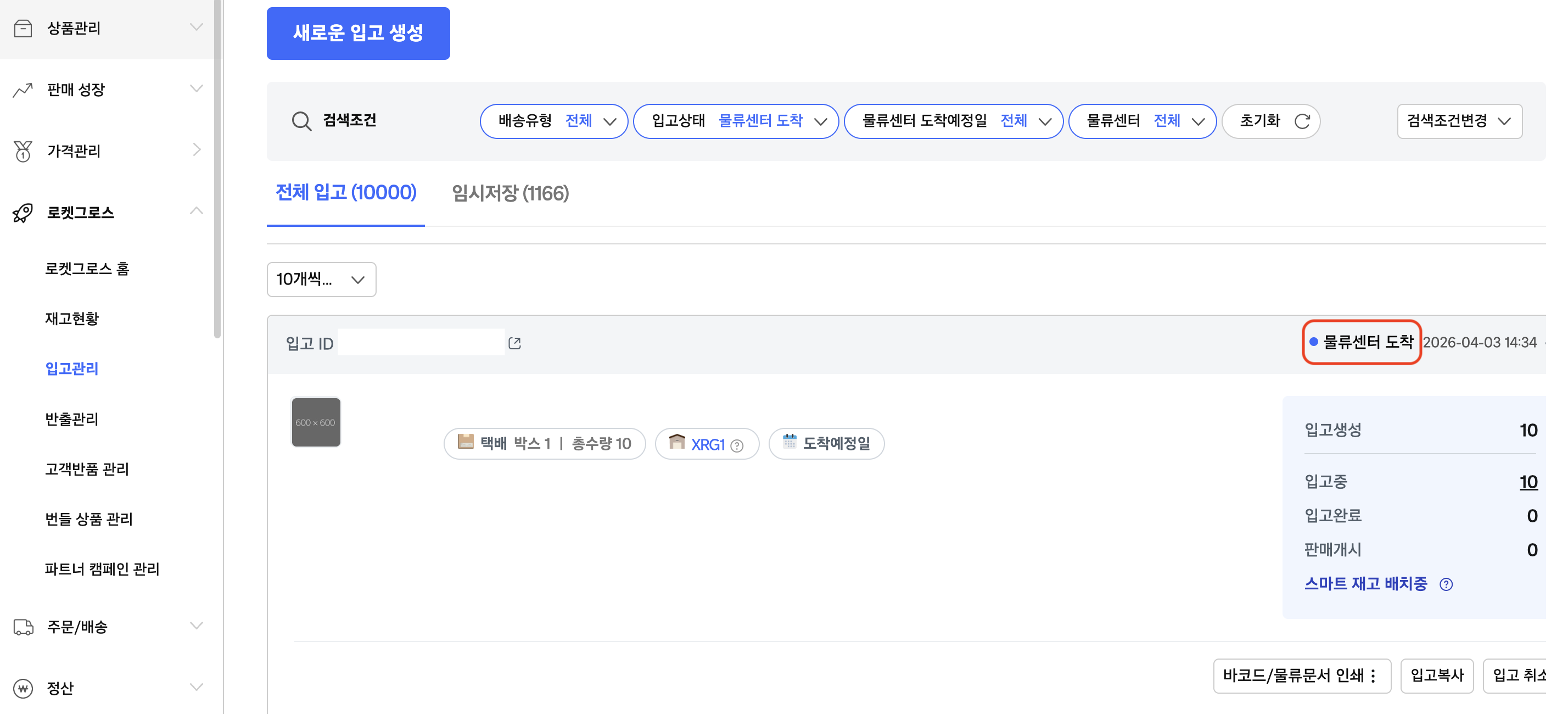Click the 가격관리 medal icon
Screen dimensions: 1568x714
coord(23,151)
